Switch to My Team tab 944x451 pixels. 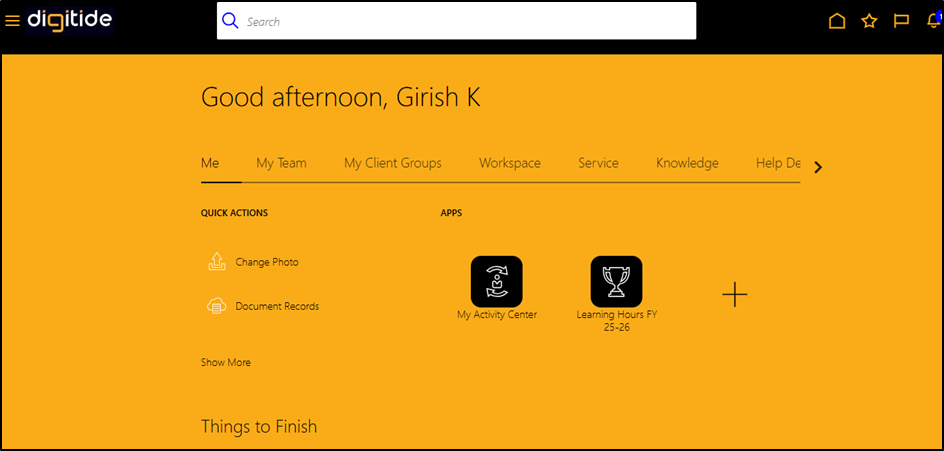(281, 163)
